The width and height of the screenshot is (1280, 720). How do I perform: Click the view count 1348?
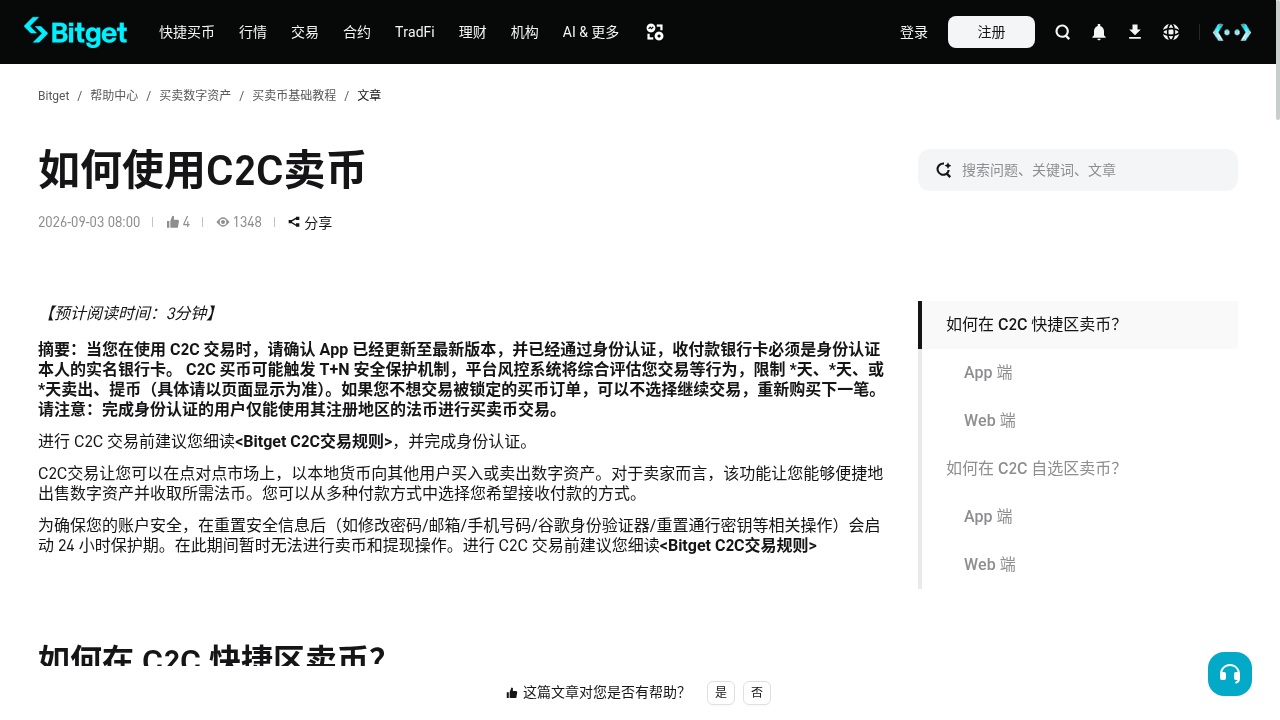(239, 222)
